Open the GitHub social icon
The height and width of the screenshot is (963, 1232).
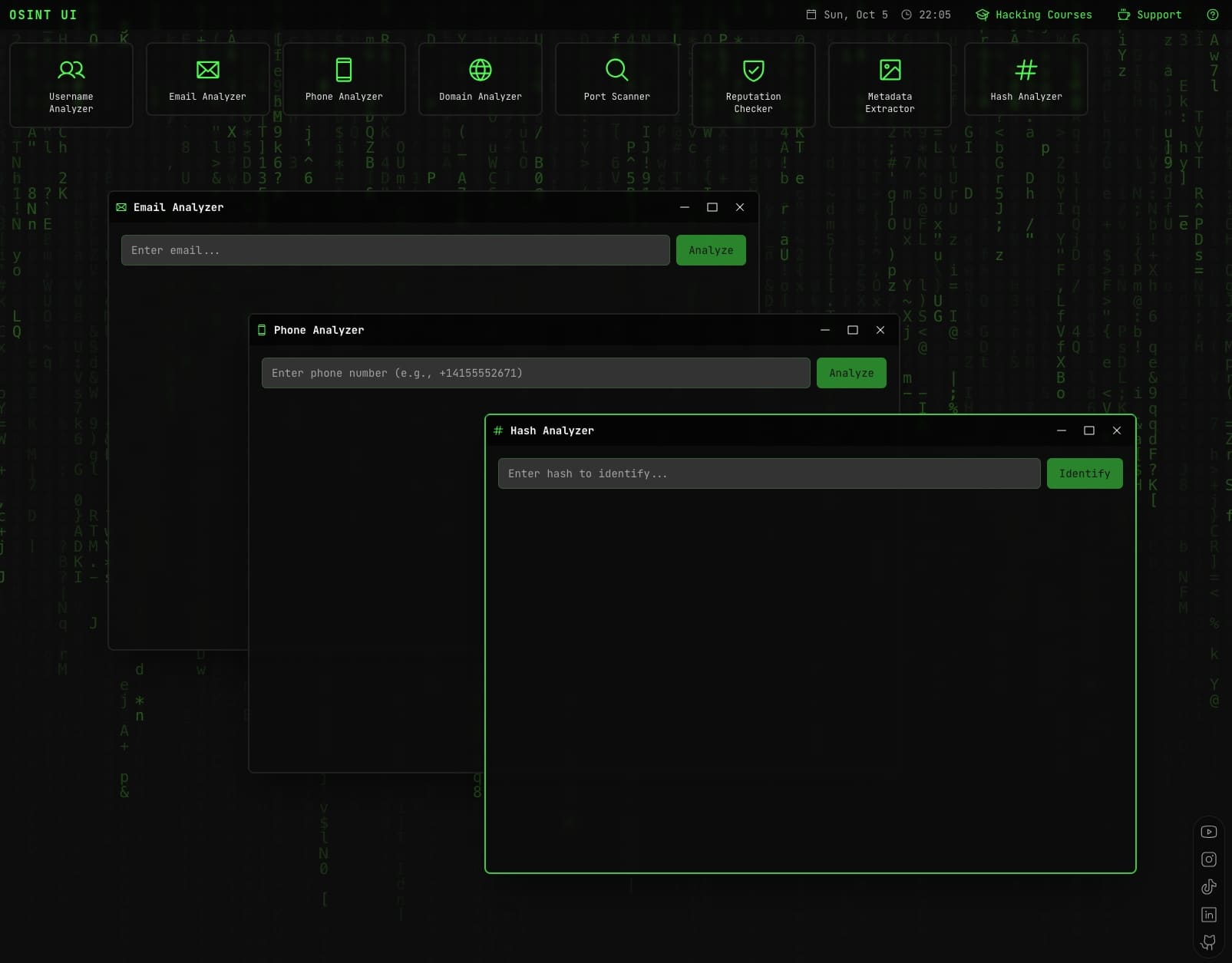point(1209,942)
